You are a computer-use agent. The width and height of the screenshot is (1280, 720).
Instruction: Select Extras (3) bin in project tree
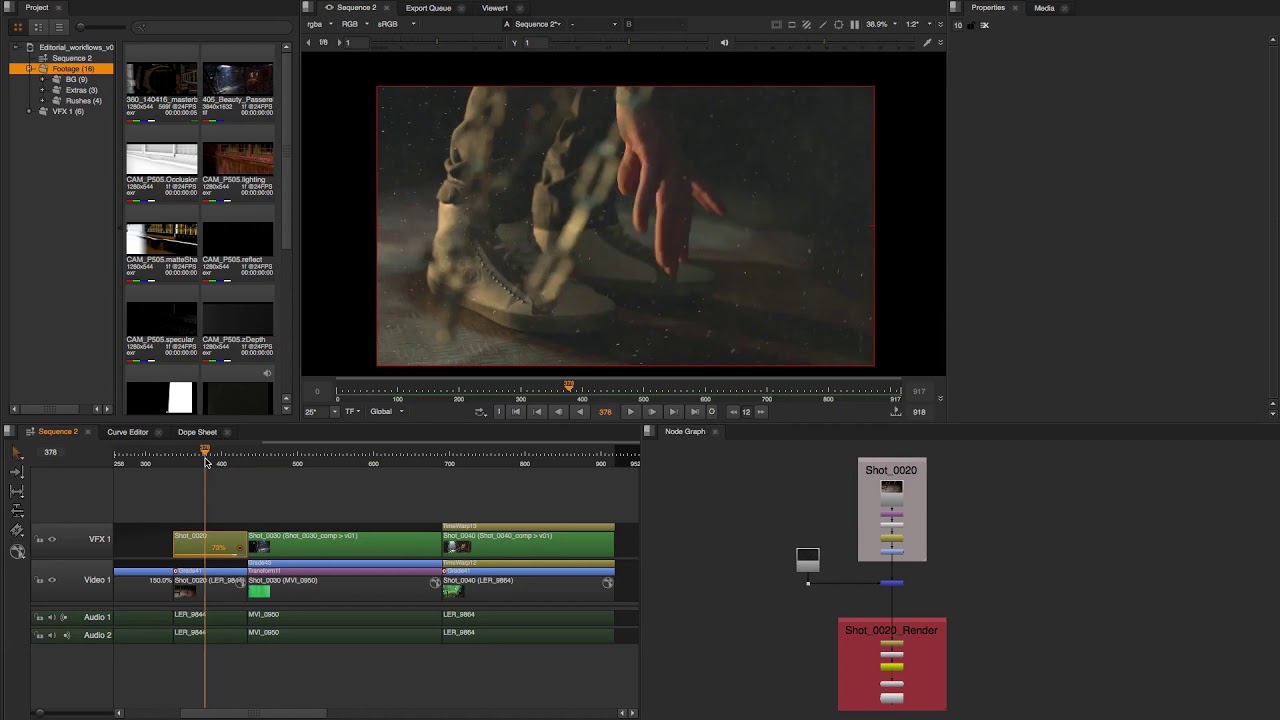pos(81,90)
